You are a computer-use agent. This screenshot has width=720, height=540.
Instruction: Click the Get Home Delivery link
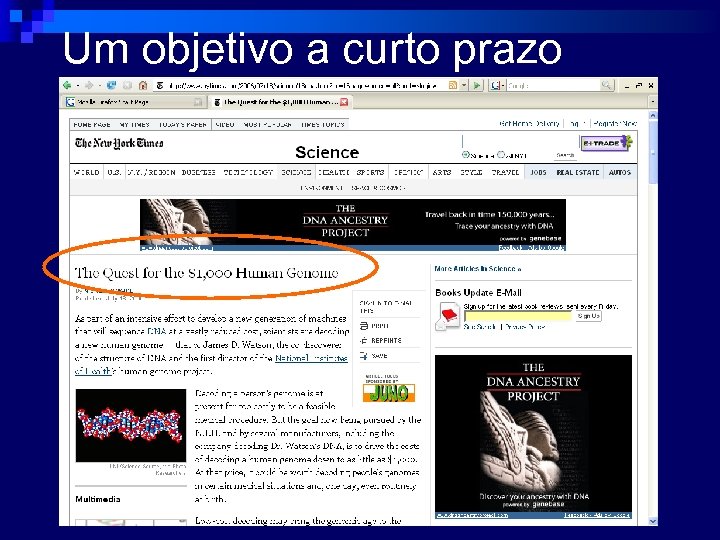529,124
